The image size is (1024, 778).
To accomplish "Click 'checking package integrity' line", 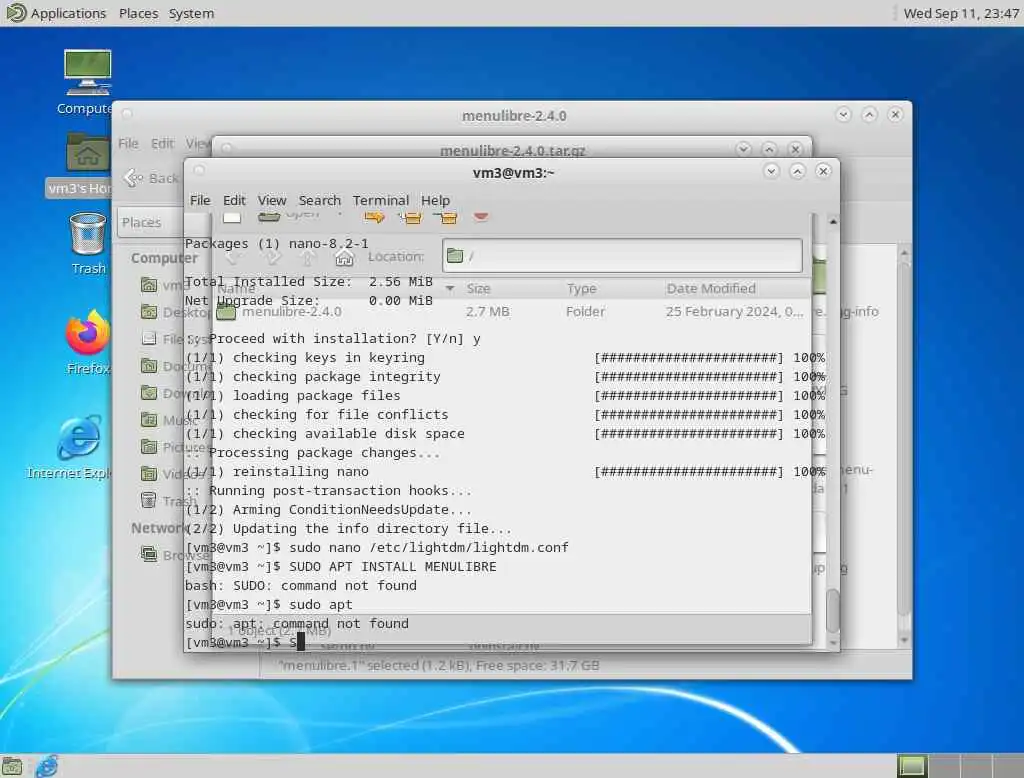I will [x=505, y=376].
